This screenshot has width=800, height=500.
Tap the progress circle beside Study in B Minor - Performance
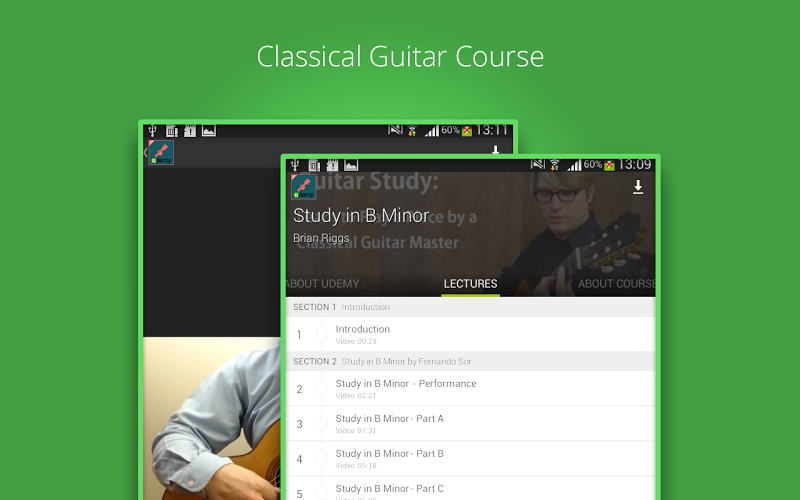tap(321, 388)
